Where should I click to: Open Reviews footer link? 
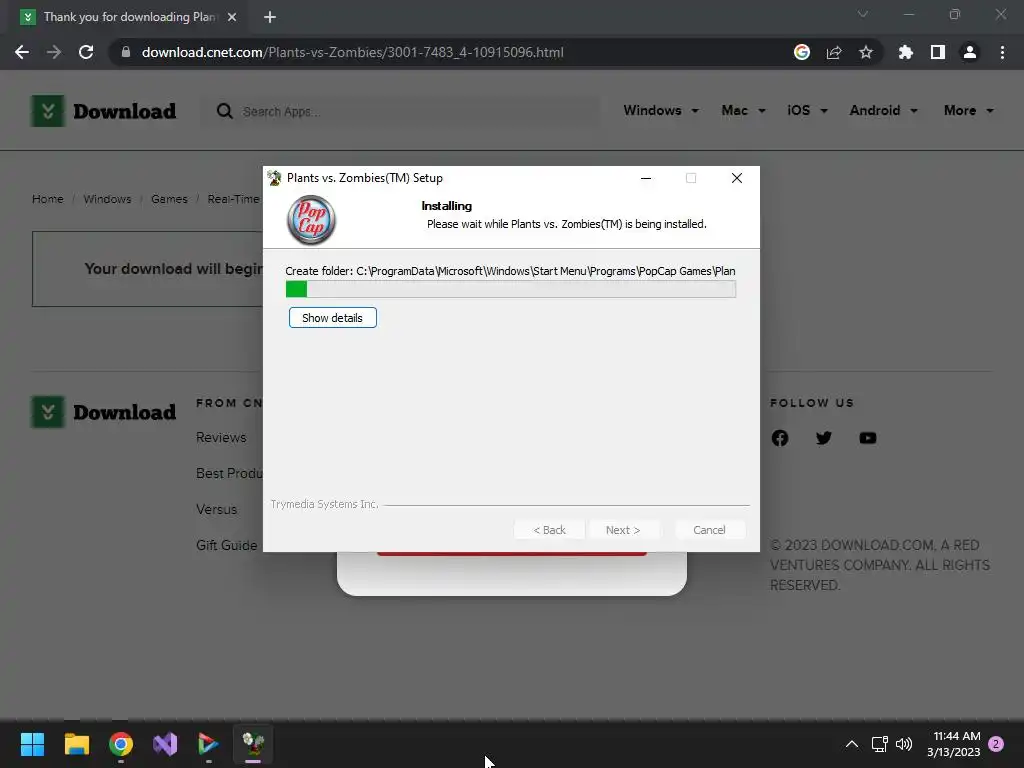tap(221, 438)
